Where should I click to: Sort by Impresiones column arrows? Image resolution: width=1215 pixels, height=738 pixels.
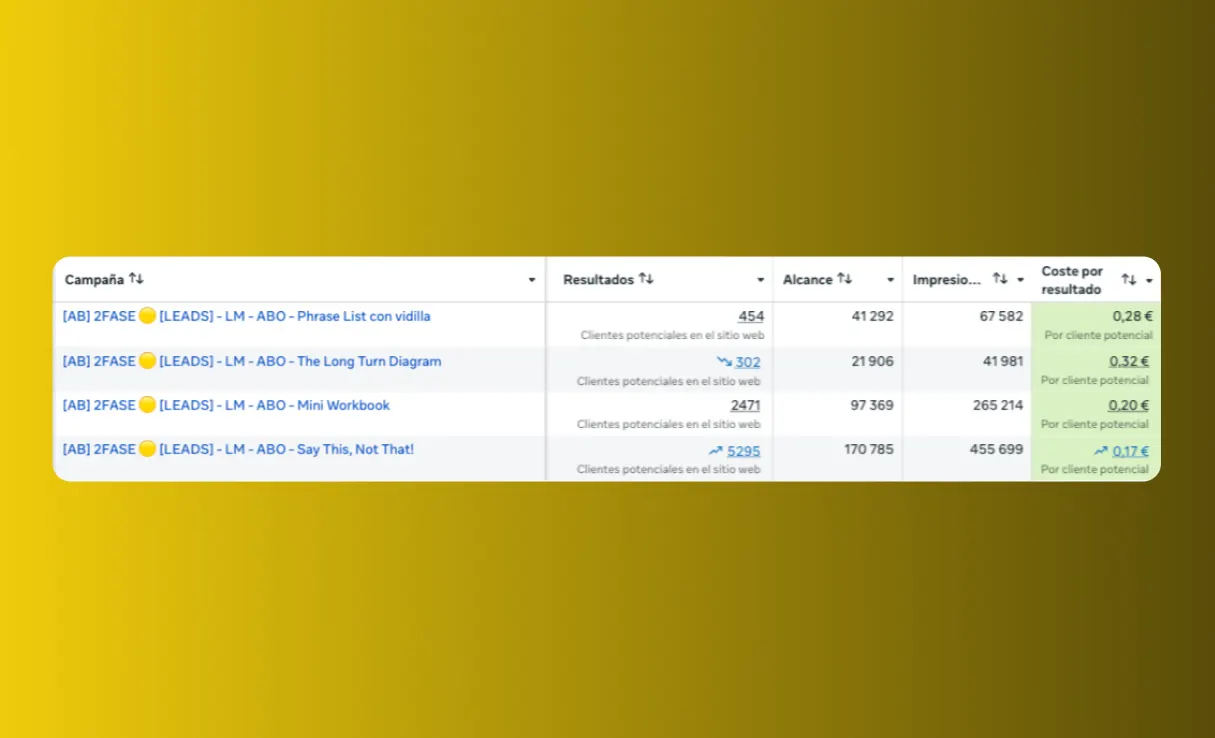[1000, 279]
